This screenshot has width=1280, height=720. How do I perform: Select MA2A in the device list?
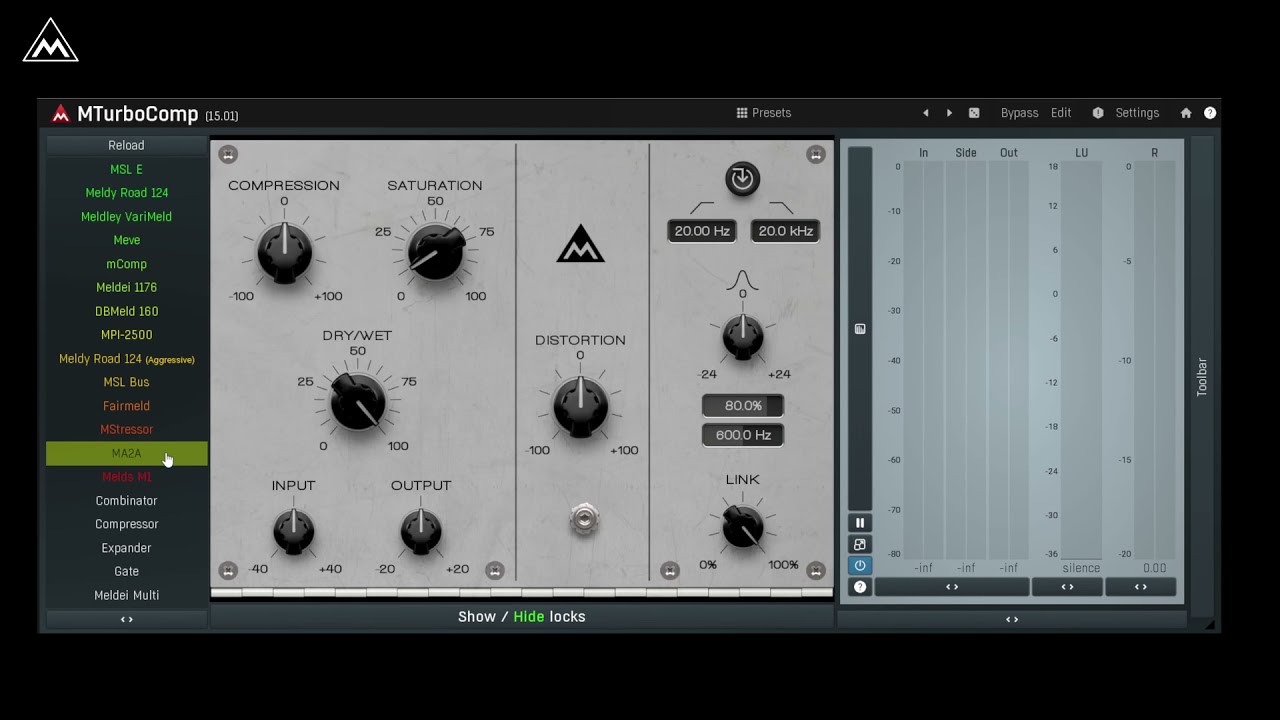pyautogui.click(x=126, y=453)
